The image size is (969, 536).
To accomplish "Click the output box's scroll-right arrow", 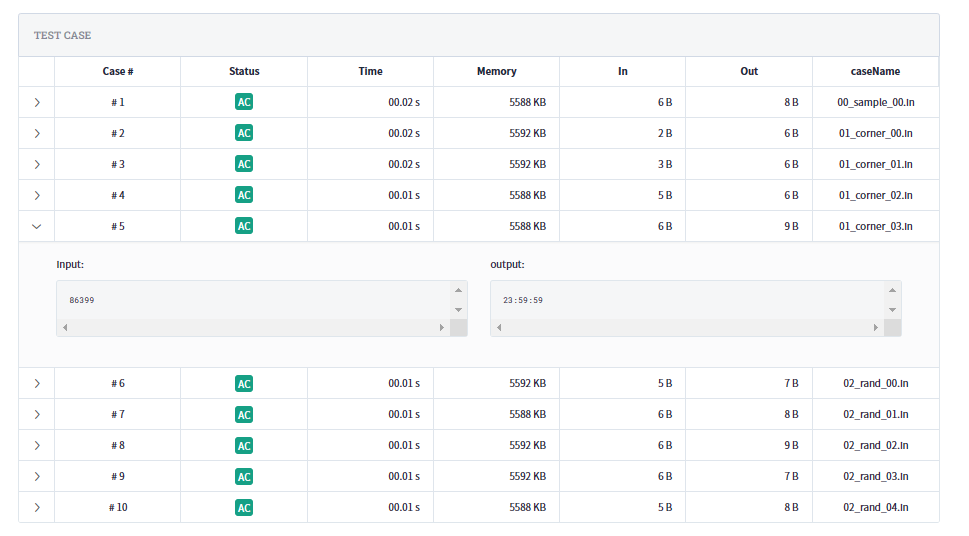I will point(876,328).
